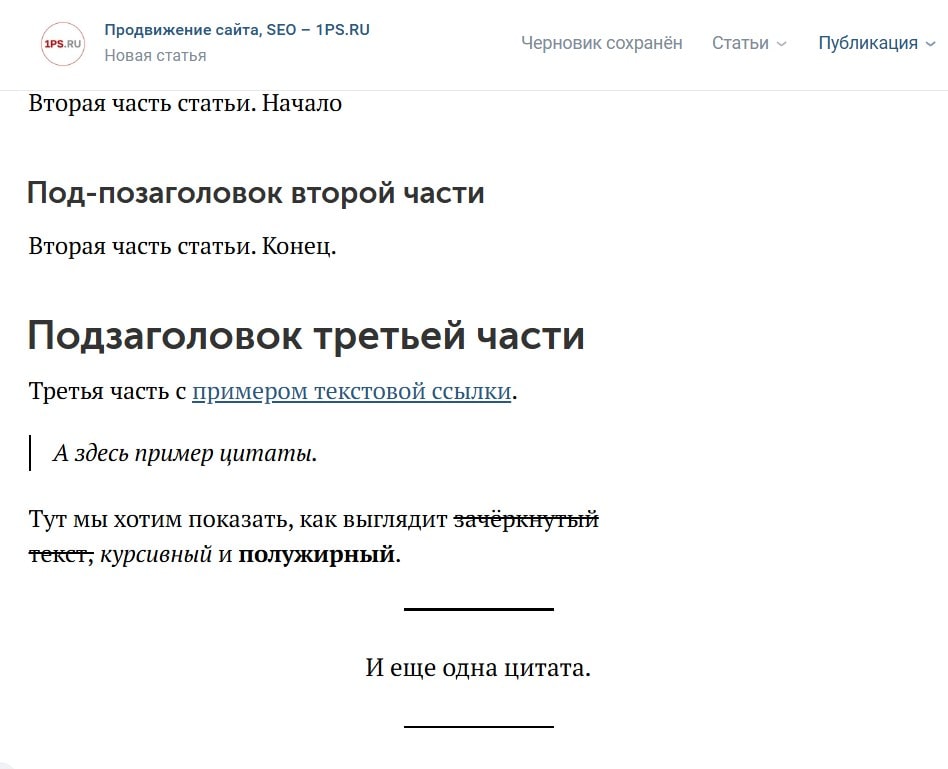Click the "Новая статья" subtitle
This screenshot has width=948, height=769.
pyautogui.click(x=155, y=56)
